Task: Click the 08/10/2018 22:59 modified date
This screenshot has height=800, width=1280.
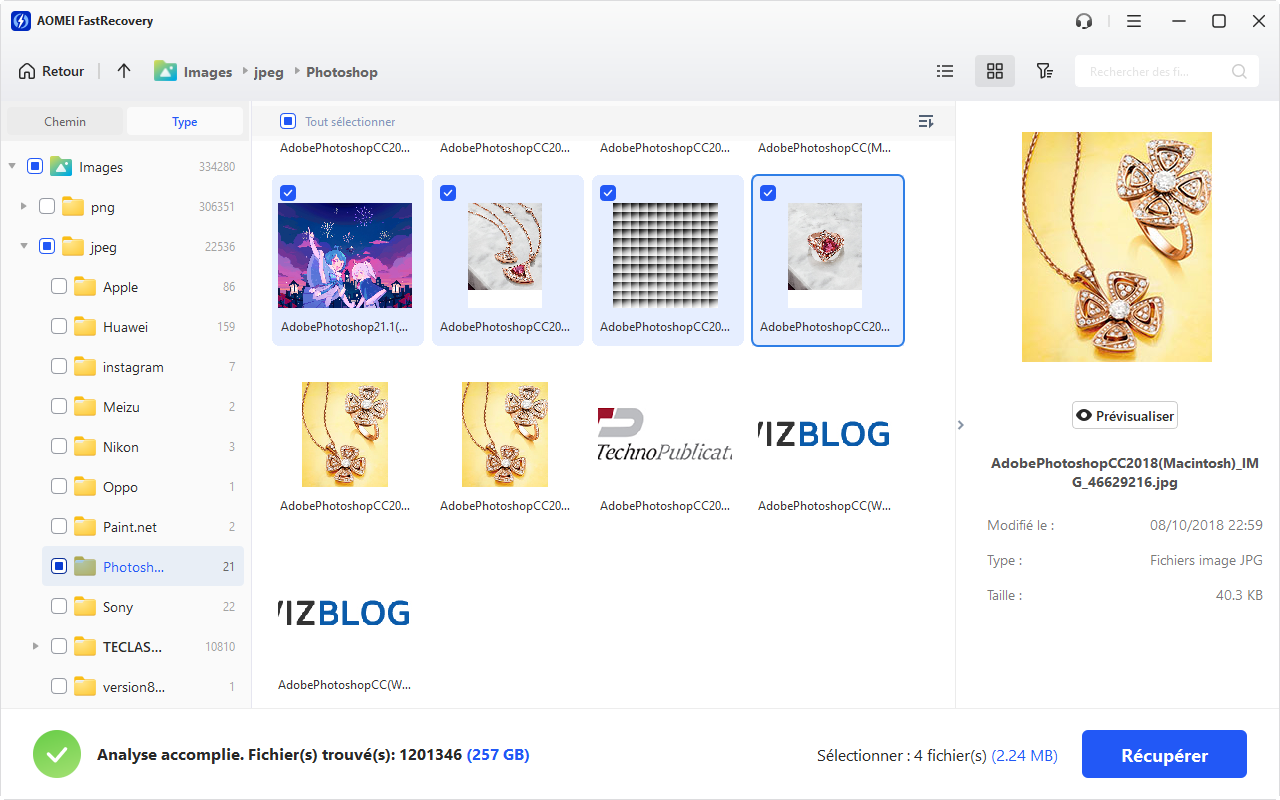Action: tap(1206, 525)
